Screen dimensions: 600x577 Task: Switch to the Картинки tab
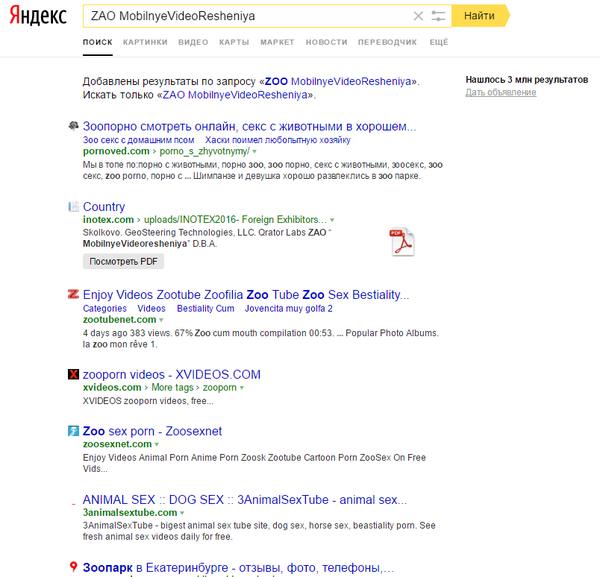click(x=145, y=43)
